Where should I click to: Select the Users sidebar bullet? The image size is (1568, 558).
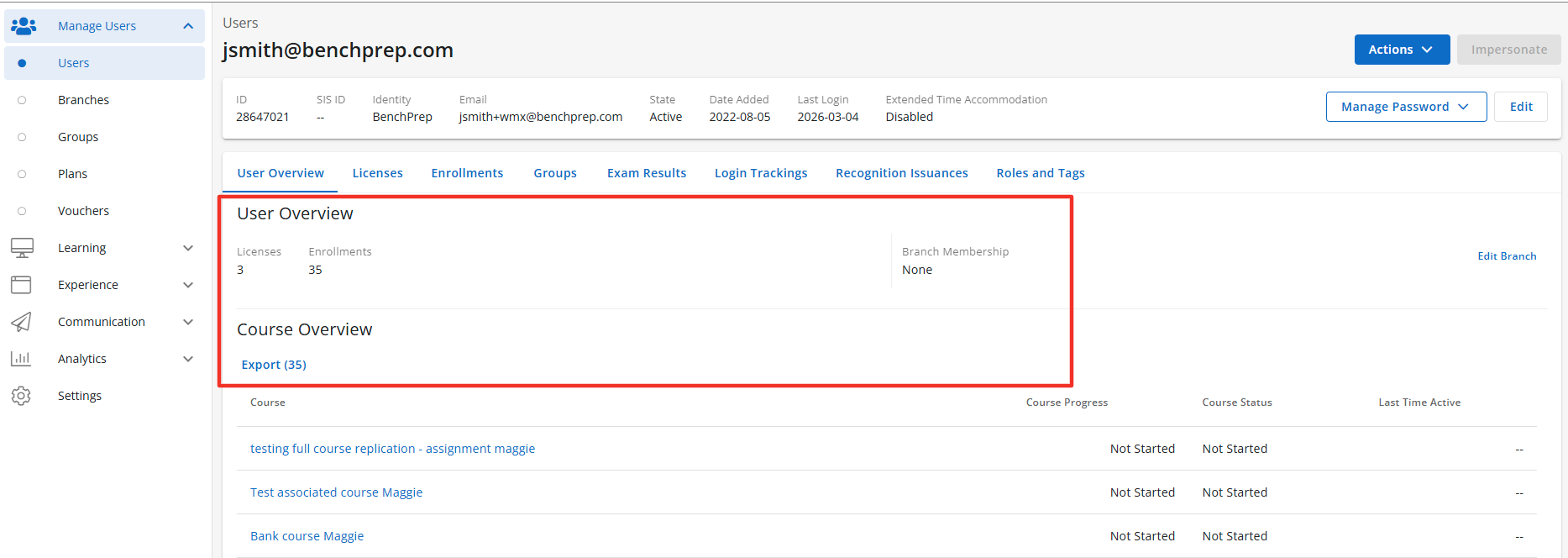click(x=22, y=63)
